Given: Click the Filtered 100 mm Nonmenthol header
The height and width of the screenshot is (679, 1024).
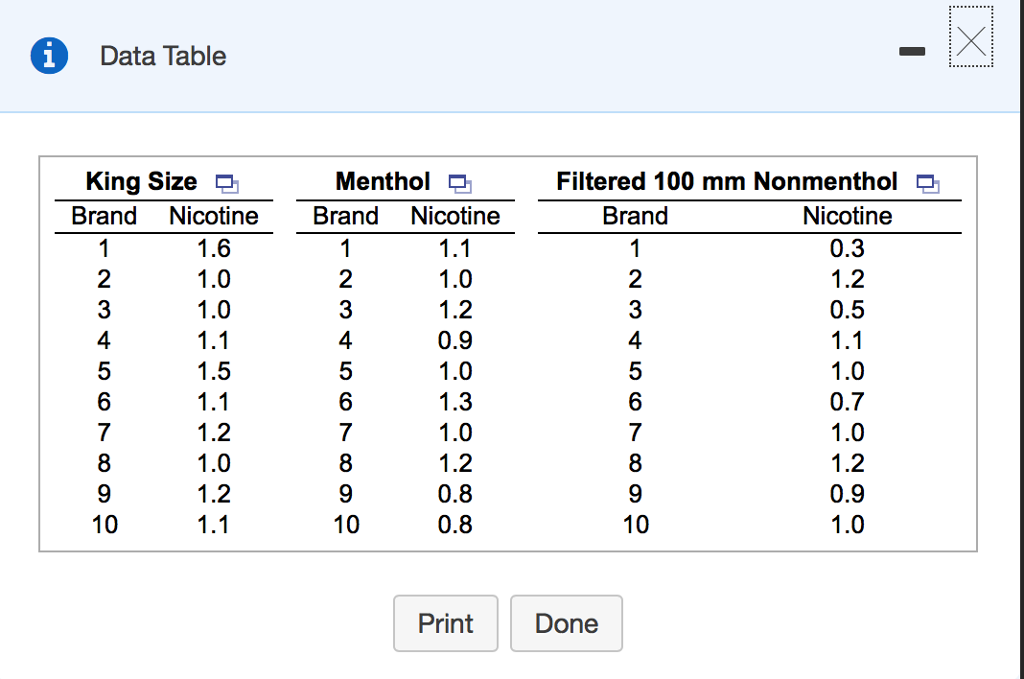Looking at the screenshot, I should [x=727, y=181].
